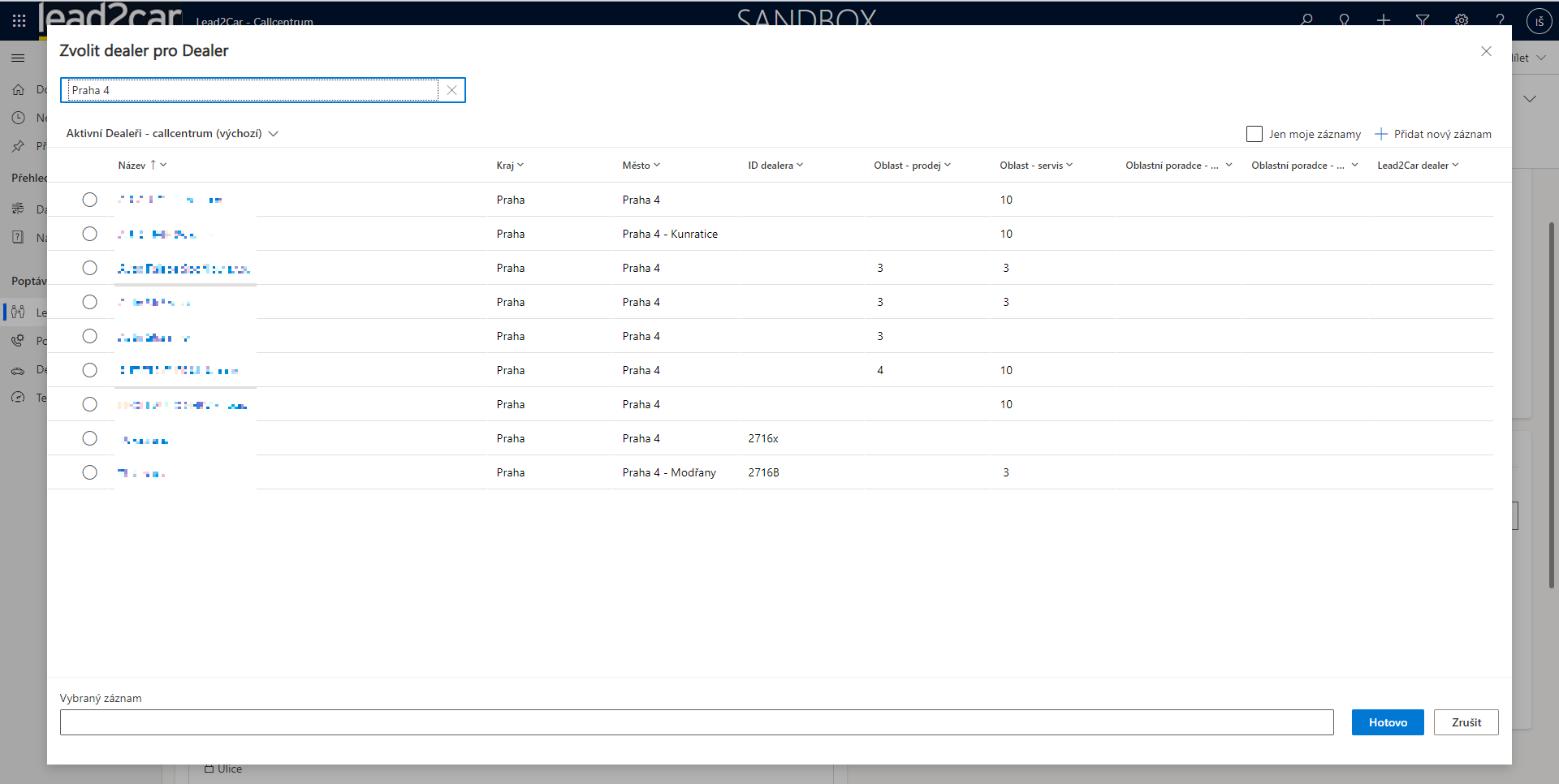Open the advanced filter funnel icon
Screen dimensions: 1559x784
click(1423, 20)
